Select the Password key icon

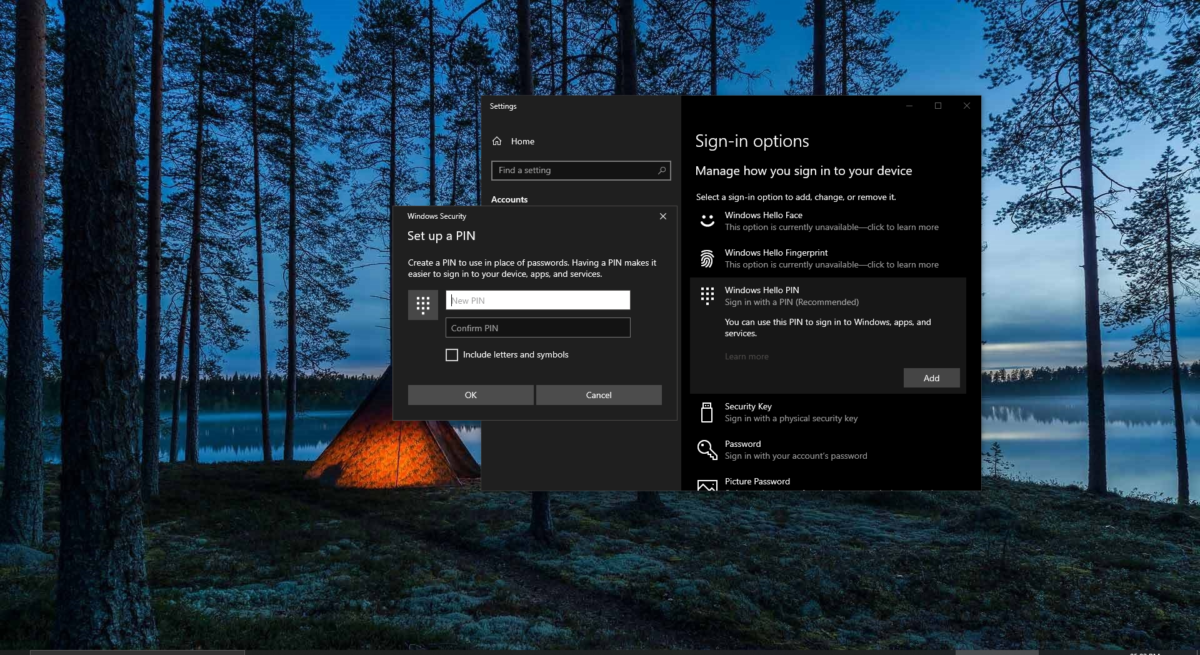[x=708, y=449]
